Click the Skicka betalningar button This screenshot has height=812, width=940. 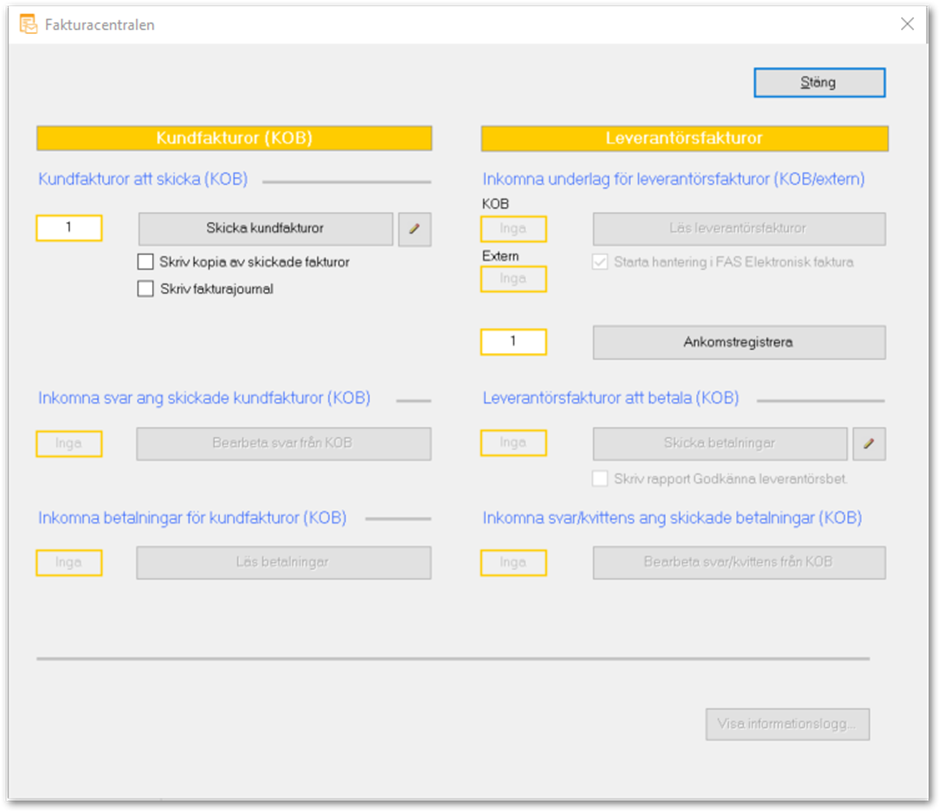720,444
